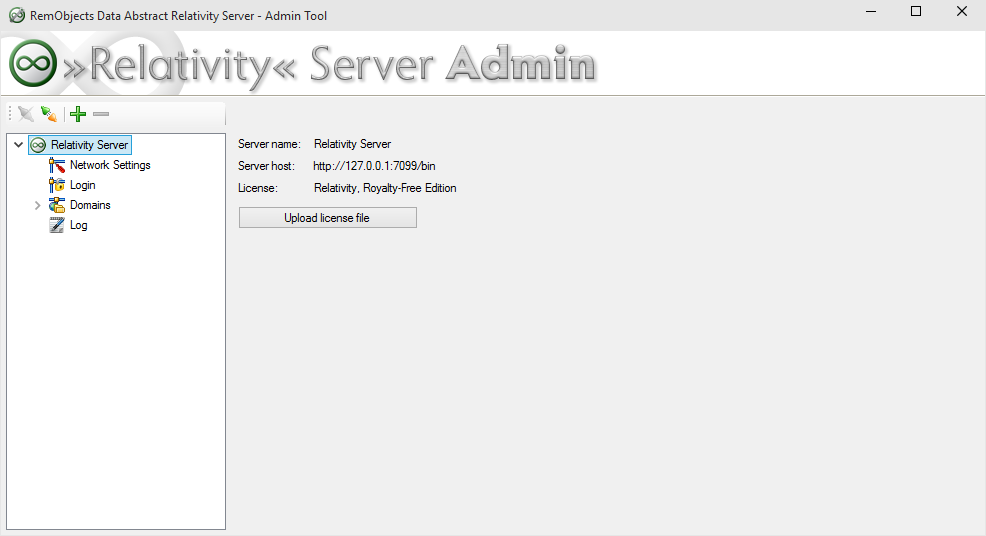The image size is (986, 536).
Task: Click the Upload license file button
Action: [328, 218]
